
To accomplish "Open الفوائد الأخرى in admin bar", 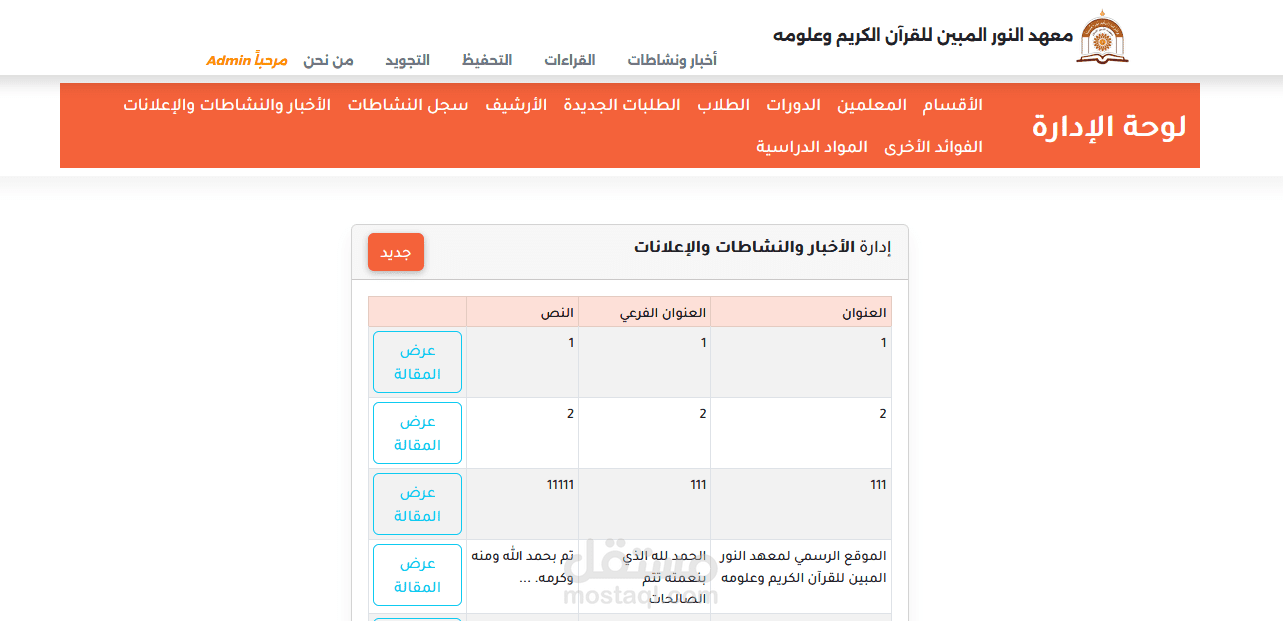I will click(x=933, y=146).
